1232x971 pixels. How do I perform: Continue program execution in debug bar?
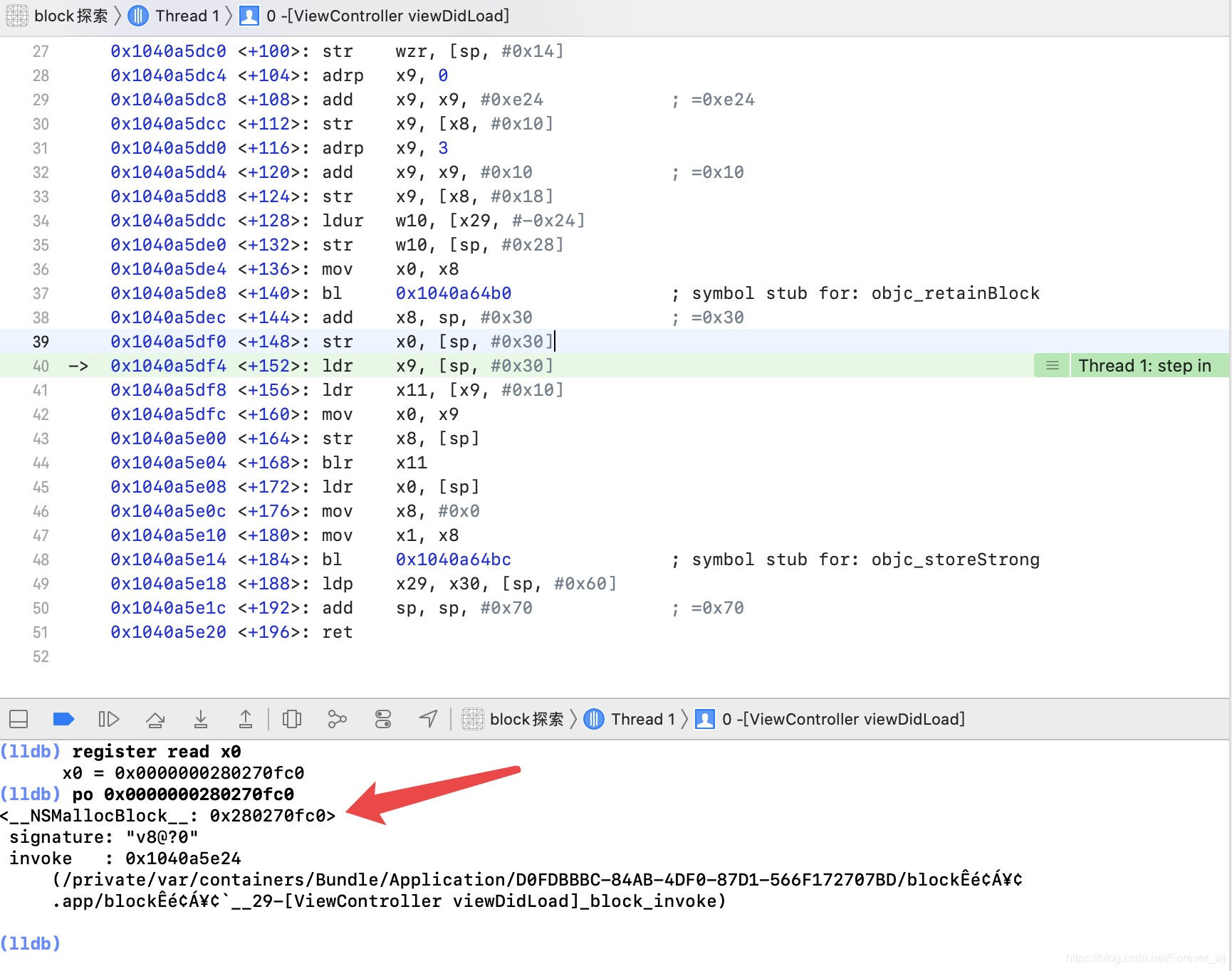108,719
